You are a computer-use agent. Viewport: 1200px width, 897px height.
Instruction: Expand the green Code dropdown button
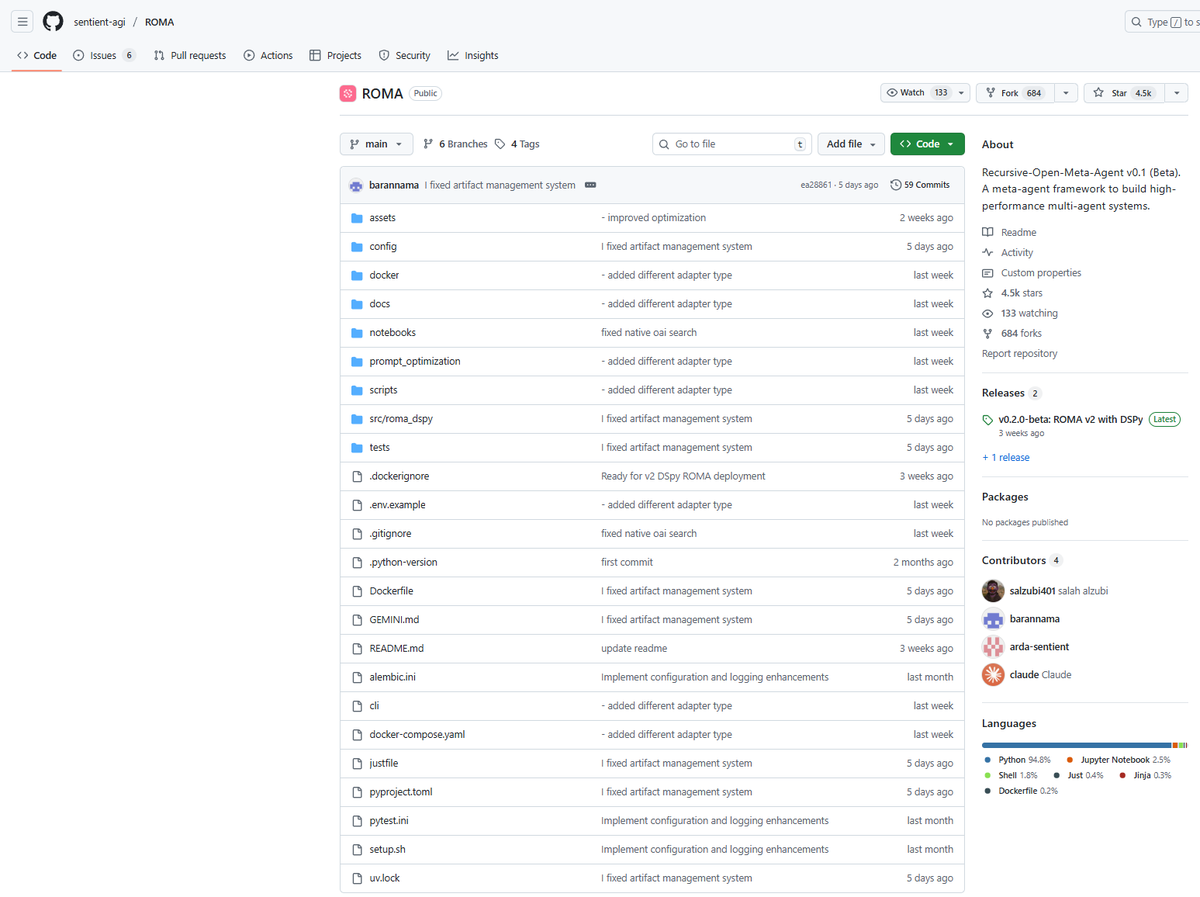click(x=927, y=144)
